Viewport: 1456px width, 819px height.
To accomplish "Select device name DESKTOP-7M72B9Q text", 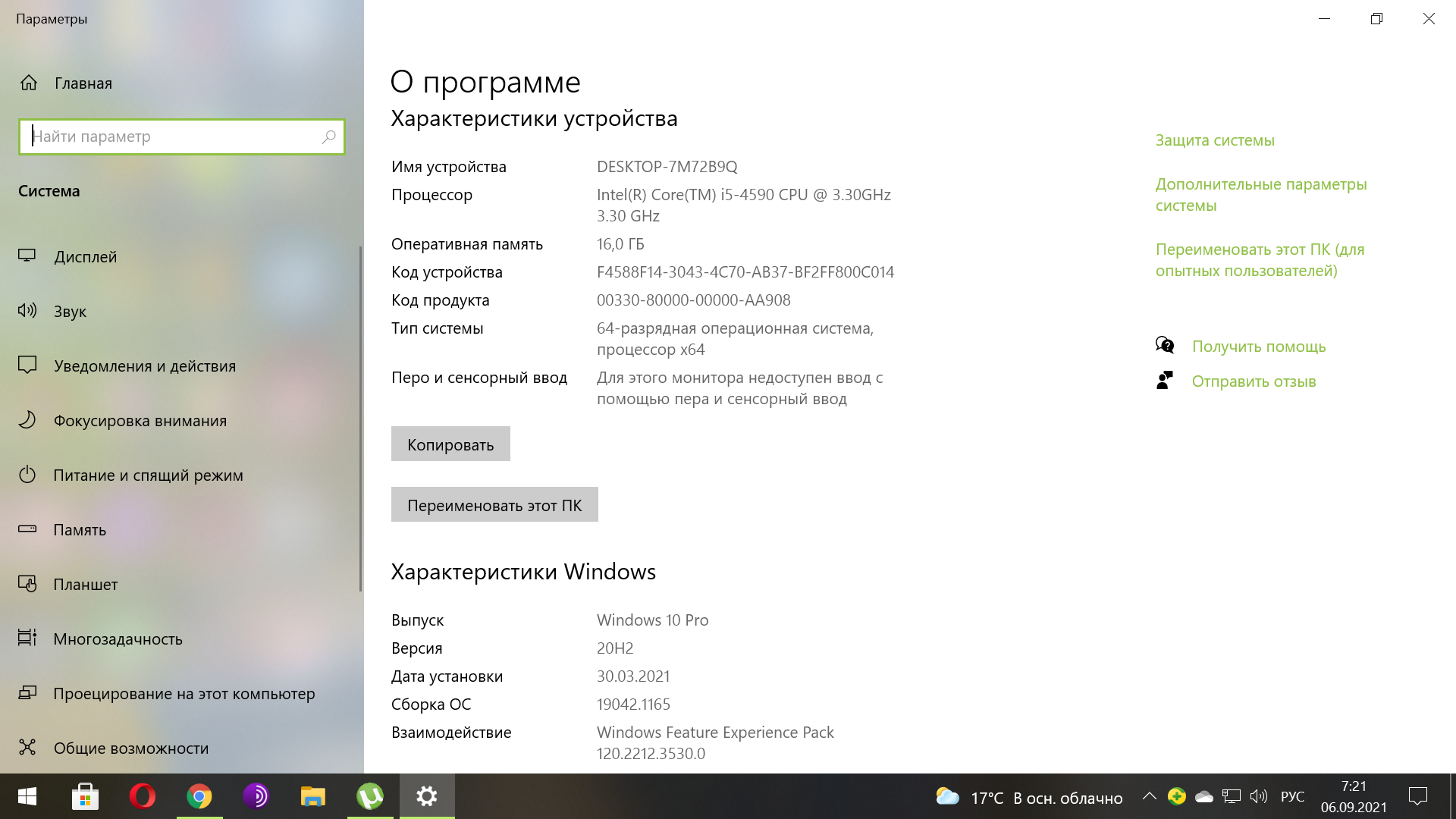I will click(x=667, y=166).
